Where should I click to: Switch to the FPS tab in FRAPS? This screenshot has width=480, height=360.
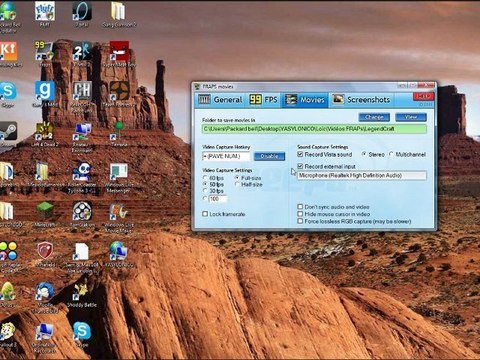click(264, 99)
